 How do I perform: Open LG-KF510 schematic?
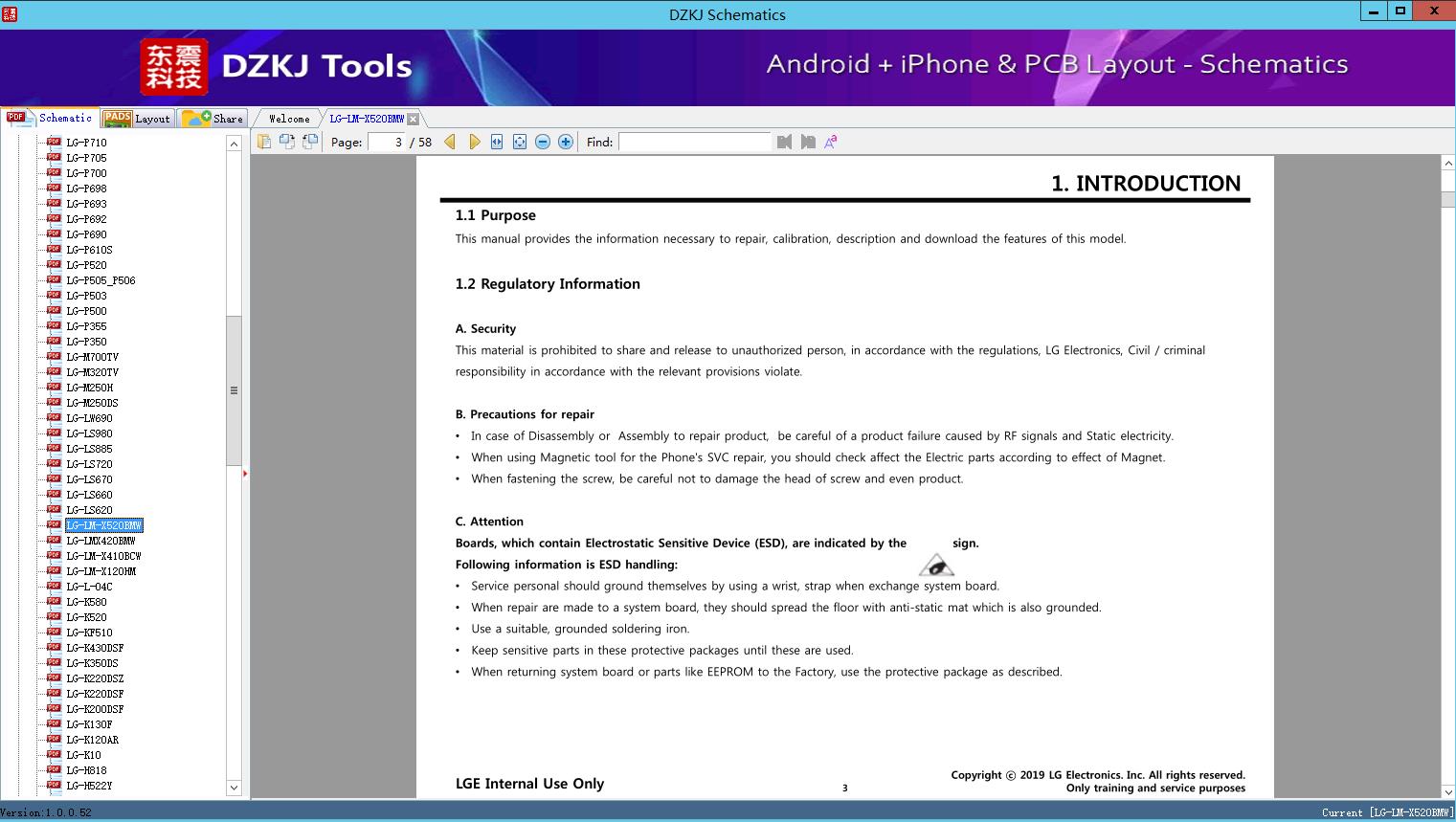[89, 633]
